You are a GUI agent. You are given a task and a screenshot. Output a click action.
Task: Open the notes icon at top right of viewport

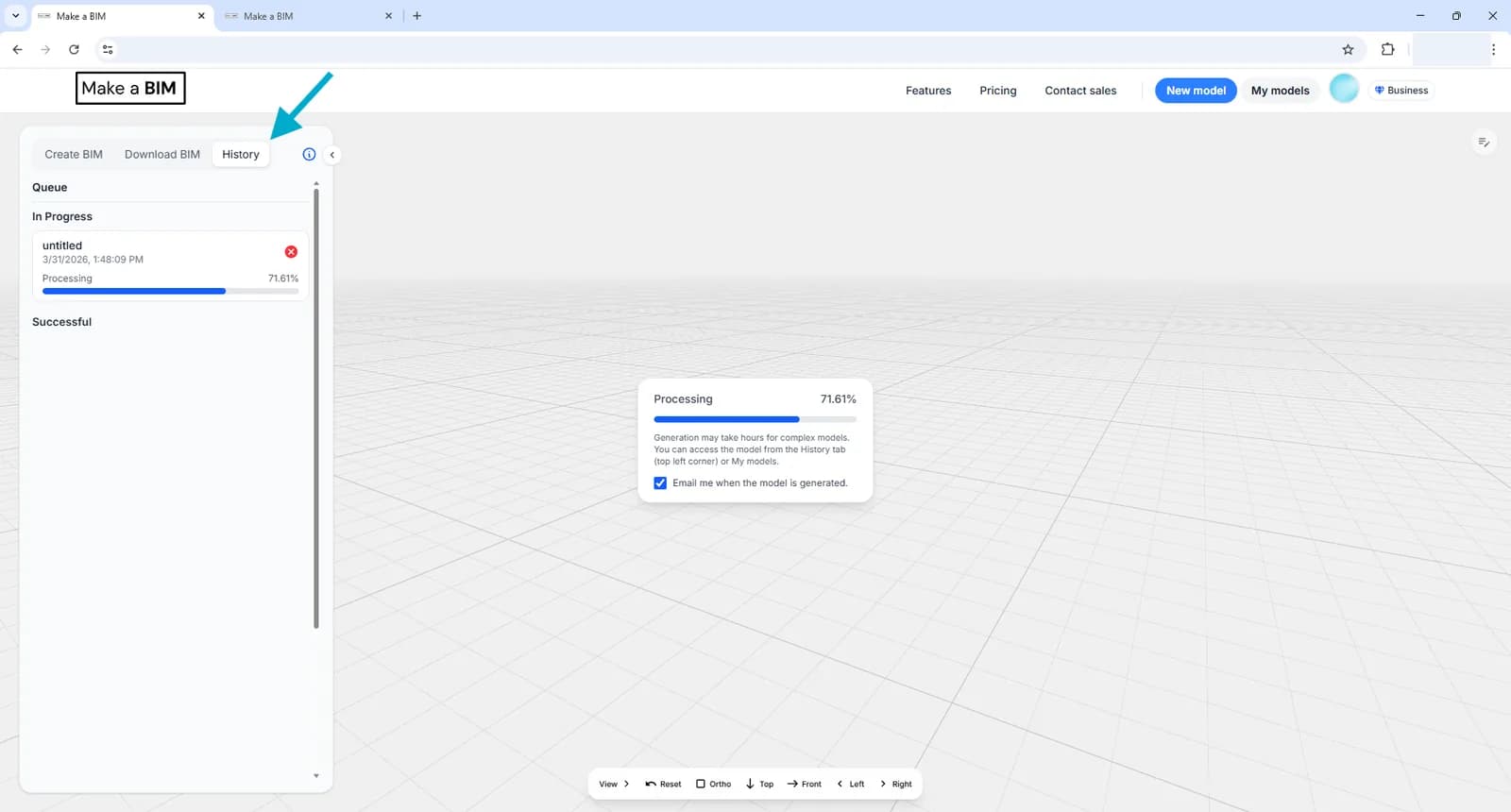click(1484, 143)
